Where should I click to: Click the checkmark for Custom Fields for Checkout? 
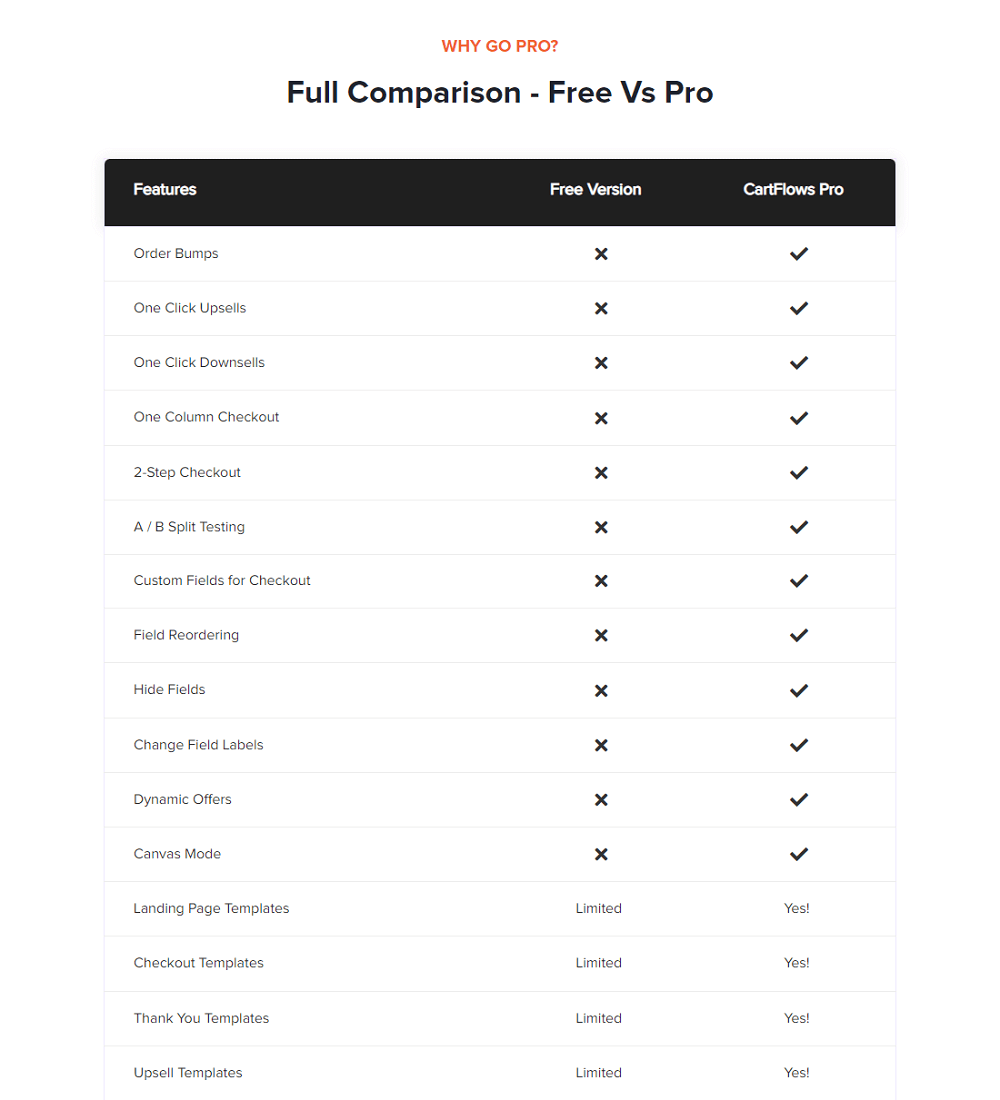pos(799,581)
